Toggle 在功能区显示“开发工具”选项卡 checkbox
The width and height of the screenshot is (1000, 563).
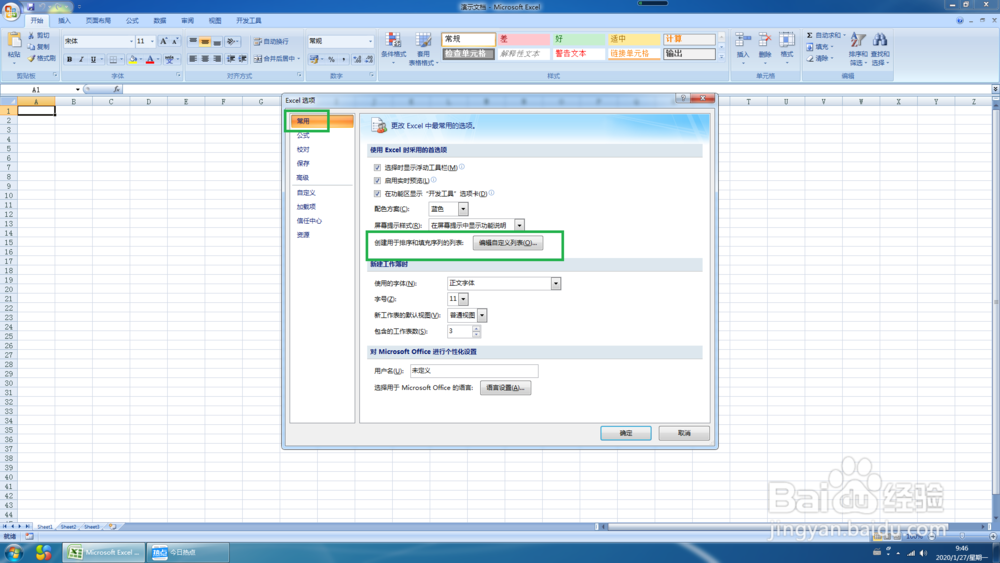point(378,194)
